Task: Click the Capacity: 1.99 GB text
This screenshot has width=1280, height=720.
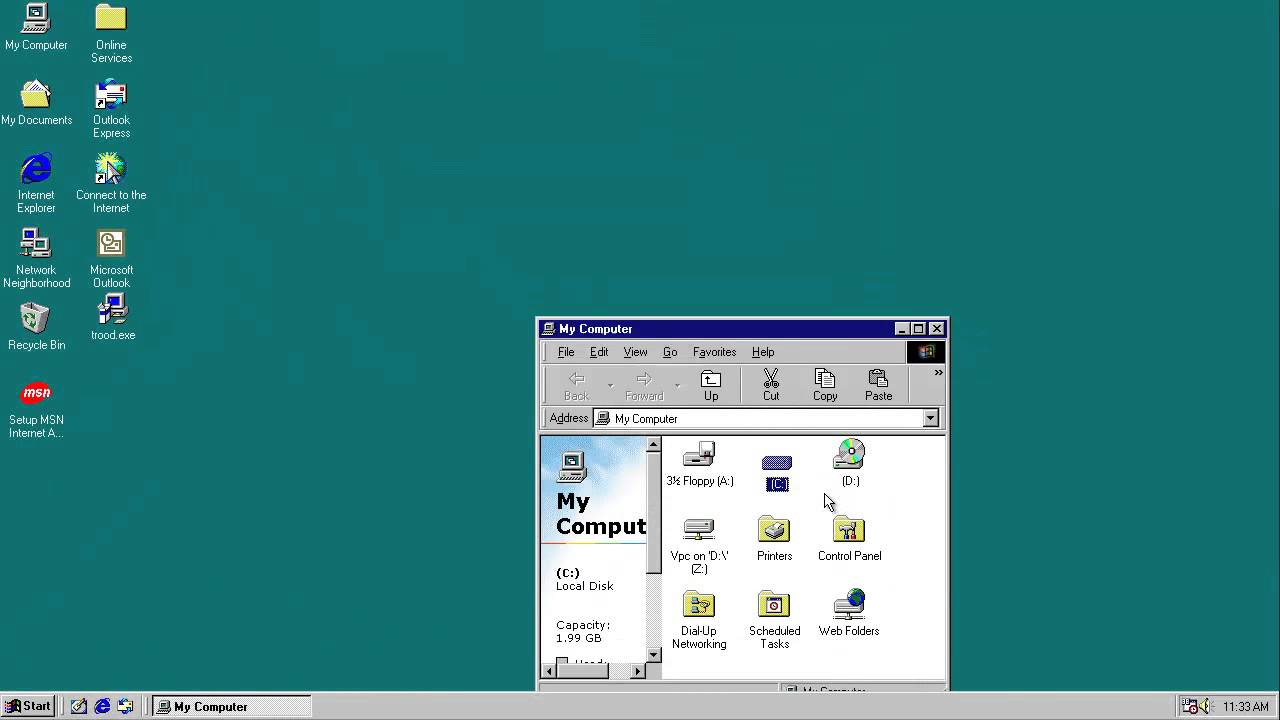Action: coord(583,631)
